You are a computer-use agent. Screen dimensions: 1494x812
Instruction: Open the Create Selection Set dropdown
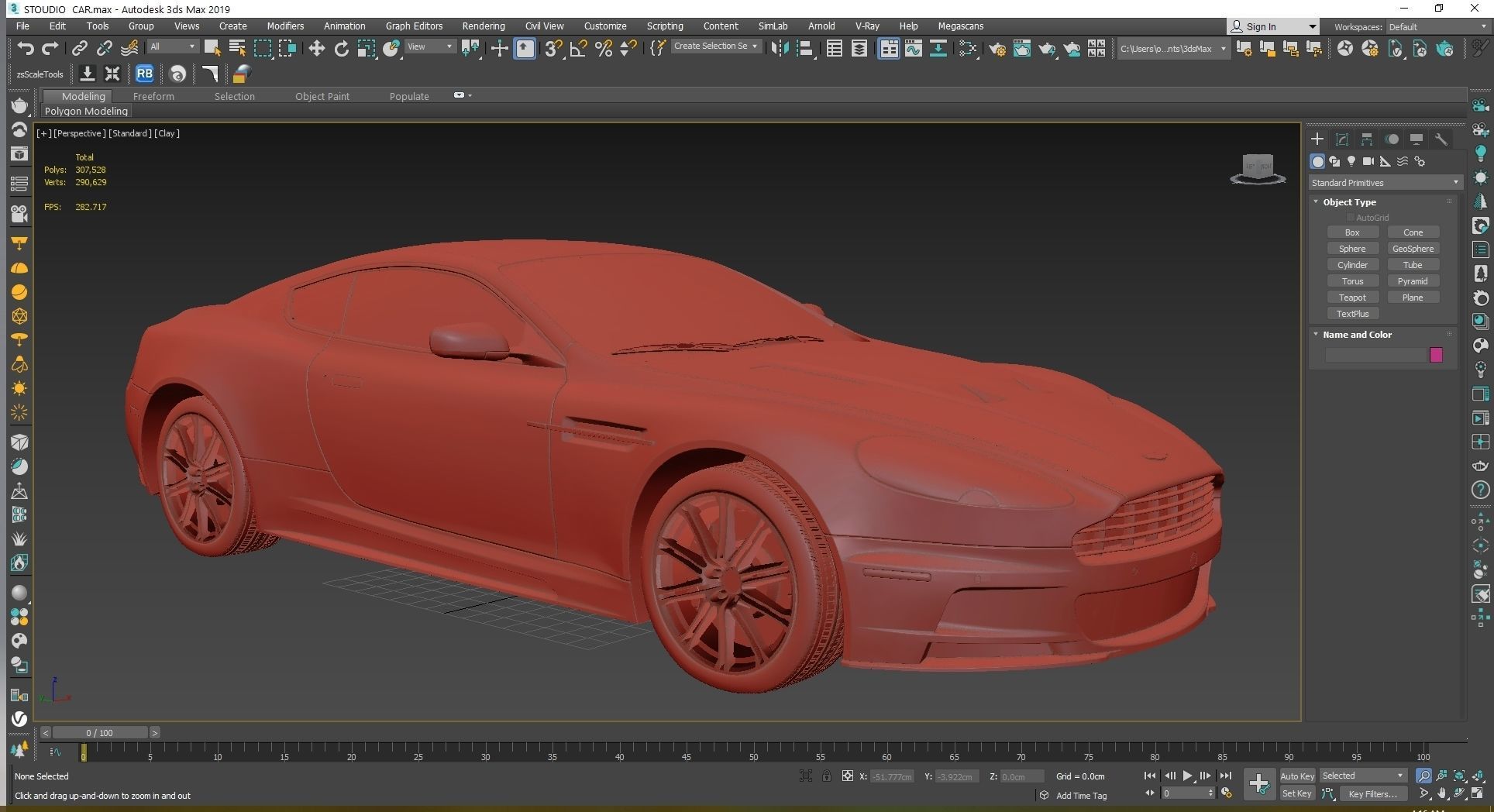715,46
